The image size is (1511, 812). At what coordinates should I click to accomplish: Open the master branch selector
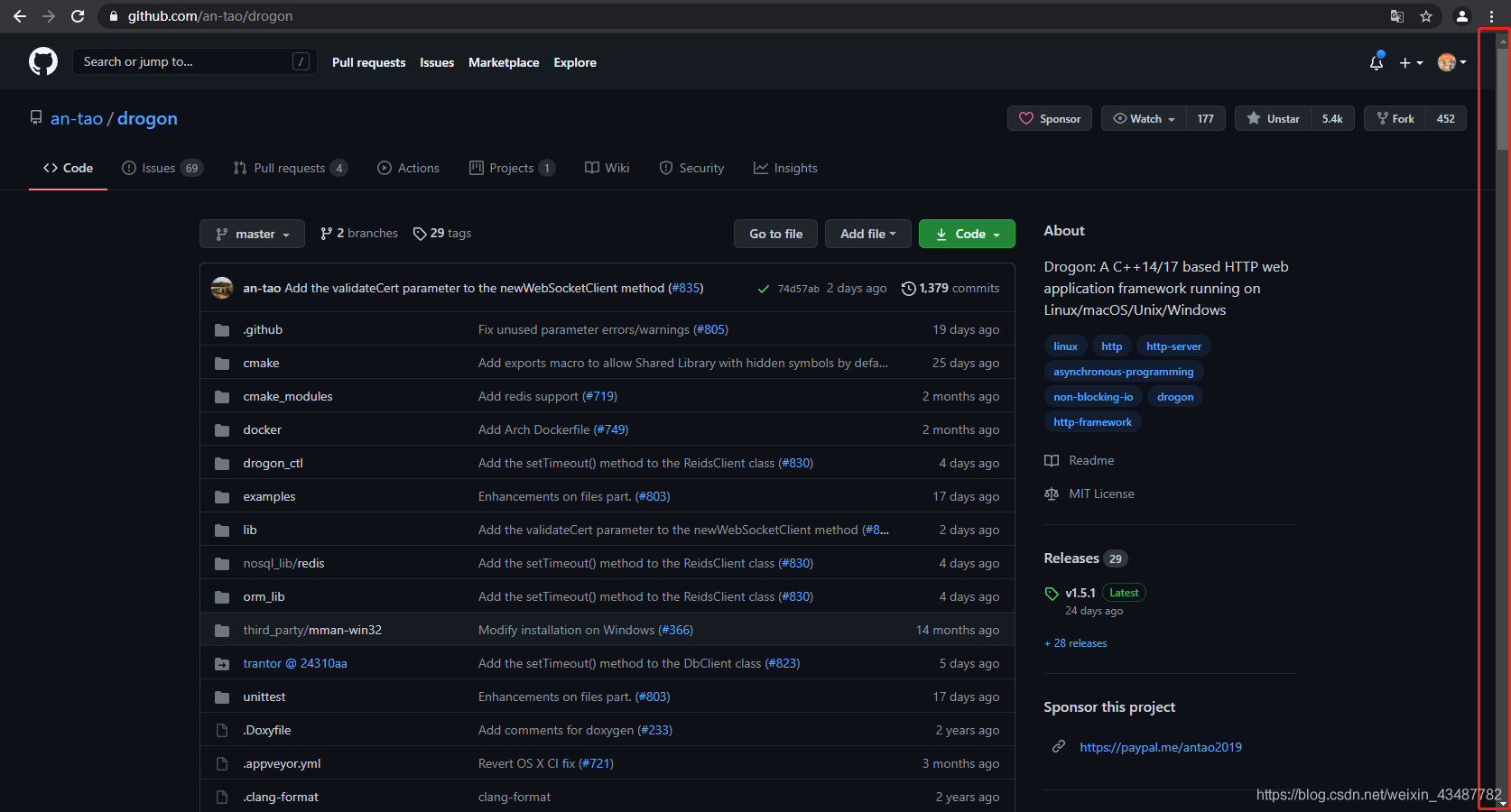click(x=252, y=234)
